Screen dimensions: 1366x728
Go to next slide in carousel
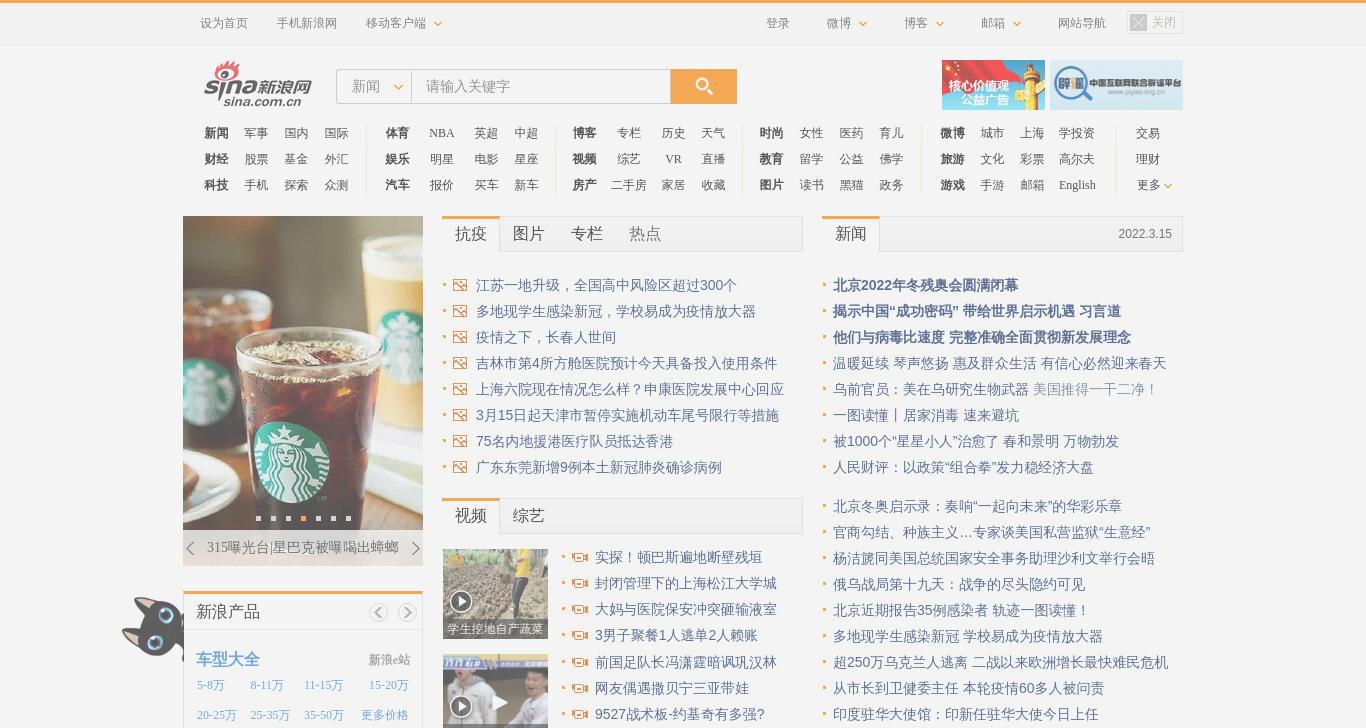(416, 548)
